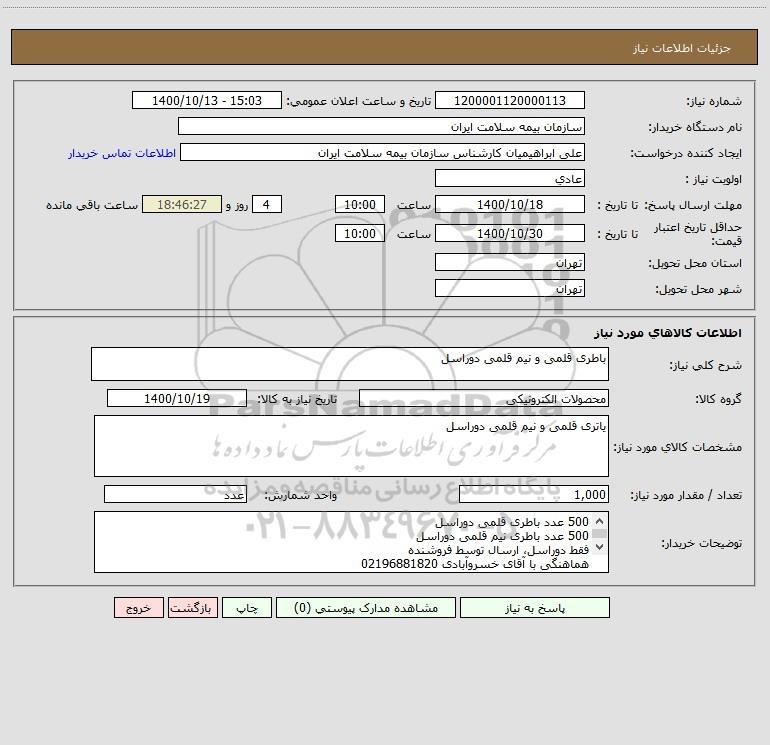Click request creator field 'علی ابراهیمیان'
The height and width of the screenshot is (745, 770).
tap(382, 152)
